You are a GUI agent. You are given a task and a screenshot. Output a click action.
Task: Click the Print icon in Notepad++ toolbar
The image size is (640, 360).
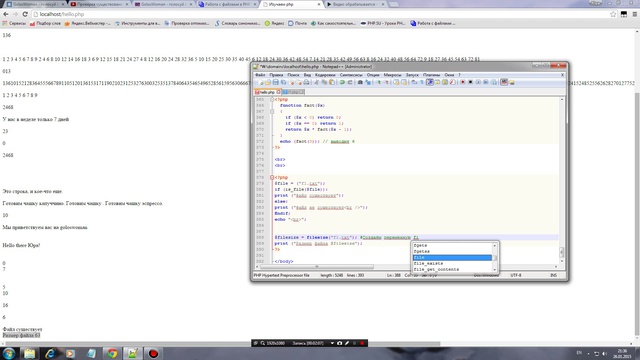point(306,82)
